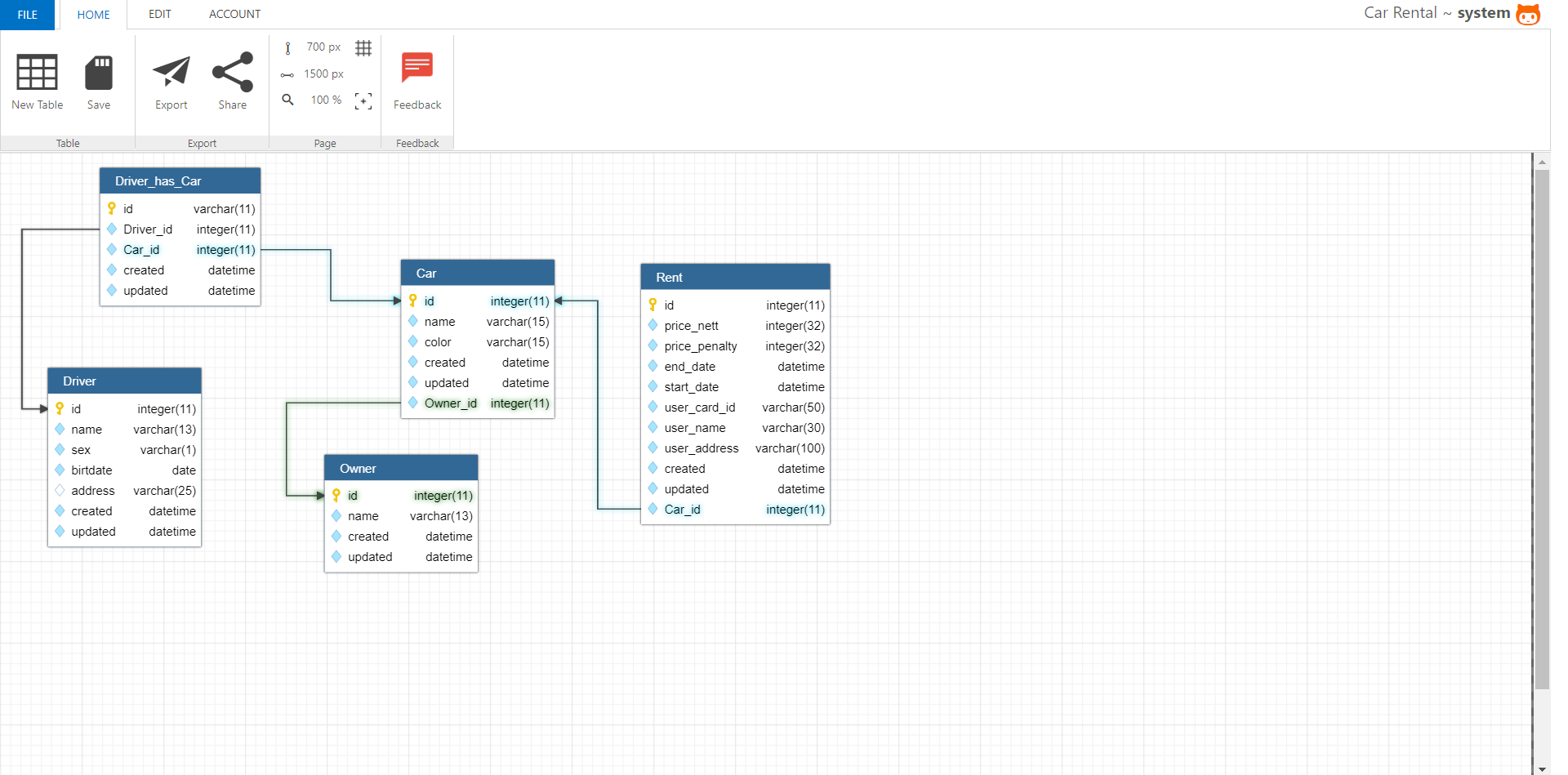
Task: Click the zoom magnifier icon
Action: pyautogui.click(x=287, y=100)
